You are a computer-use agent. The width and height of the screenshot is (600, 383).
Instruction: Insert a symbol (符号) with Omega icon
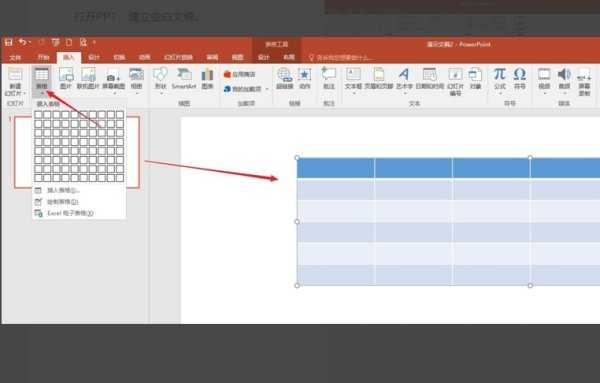tap(520, 79)
